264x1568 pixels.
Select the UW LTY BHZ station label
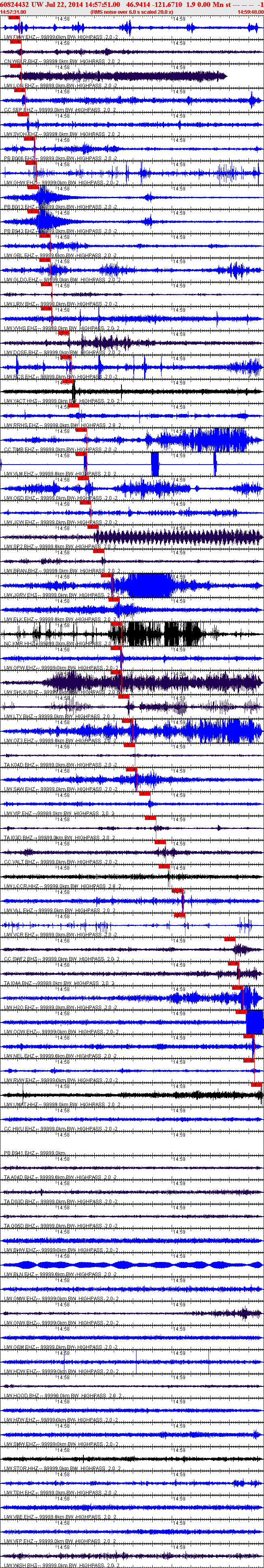click(x=60, y=716)
